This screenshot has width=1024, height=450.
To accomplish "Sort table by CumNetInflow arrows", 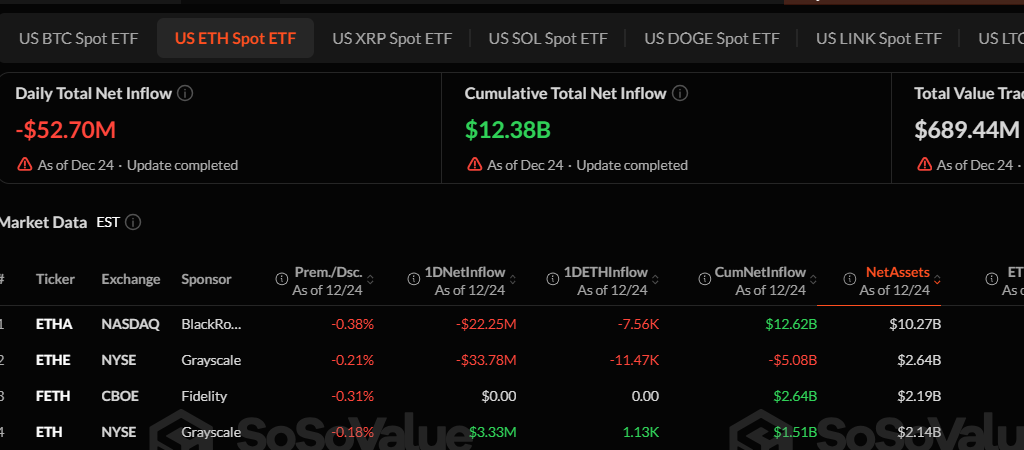I will (x=812, y=279).
